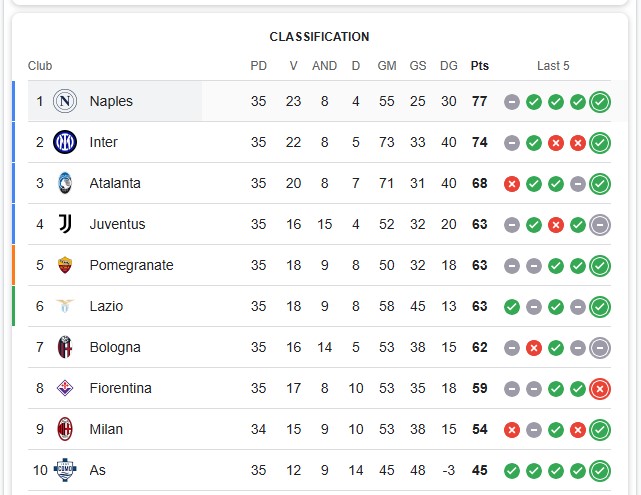
Task: Open the Atalanta team name link
Action: pyautogui.click(x=115, y=183)
